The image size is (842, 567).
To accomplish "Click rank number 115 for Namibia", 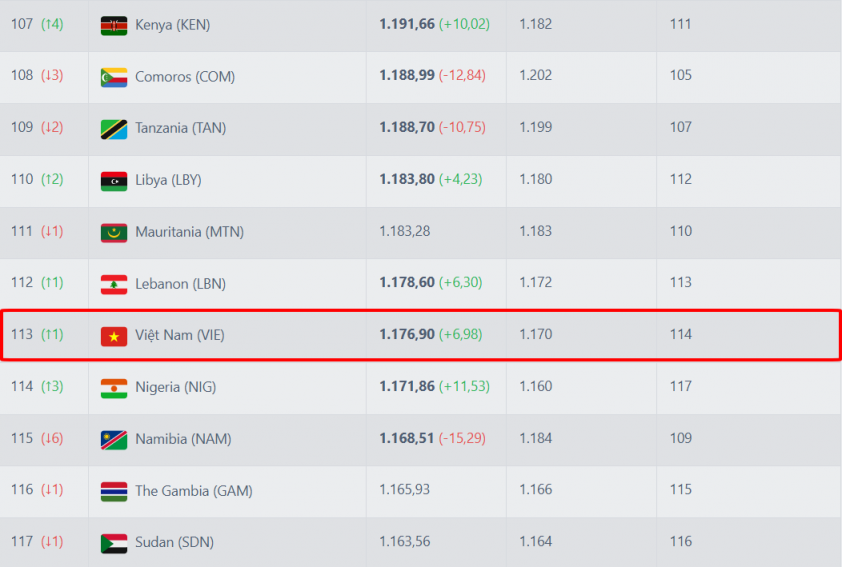I will coord(22,439).
